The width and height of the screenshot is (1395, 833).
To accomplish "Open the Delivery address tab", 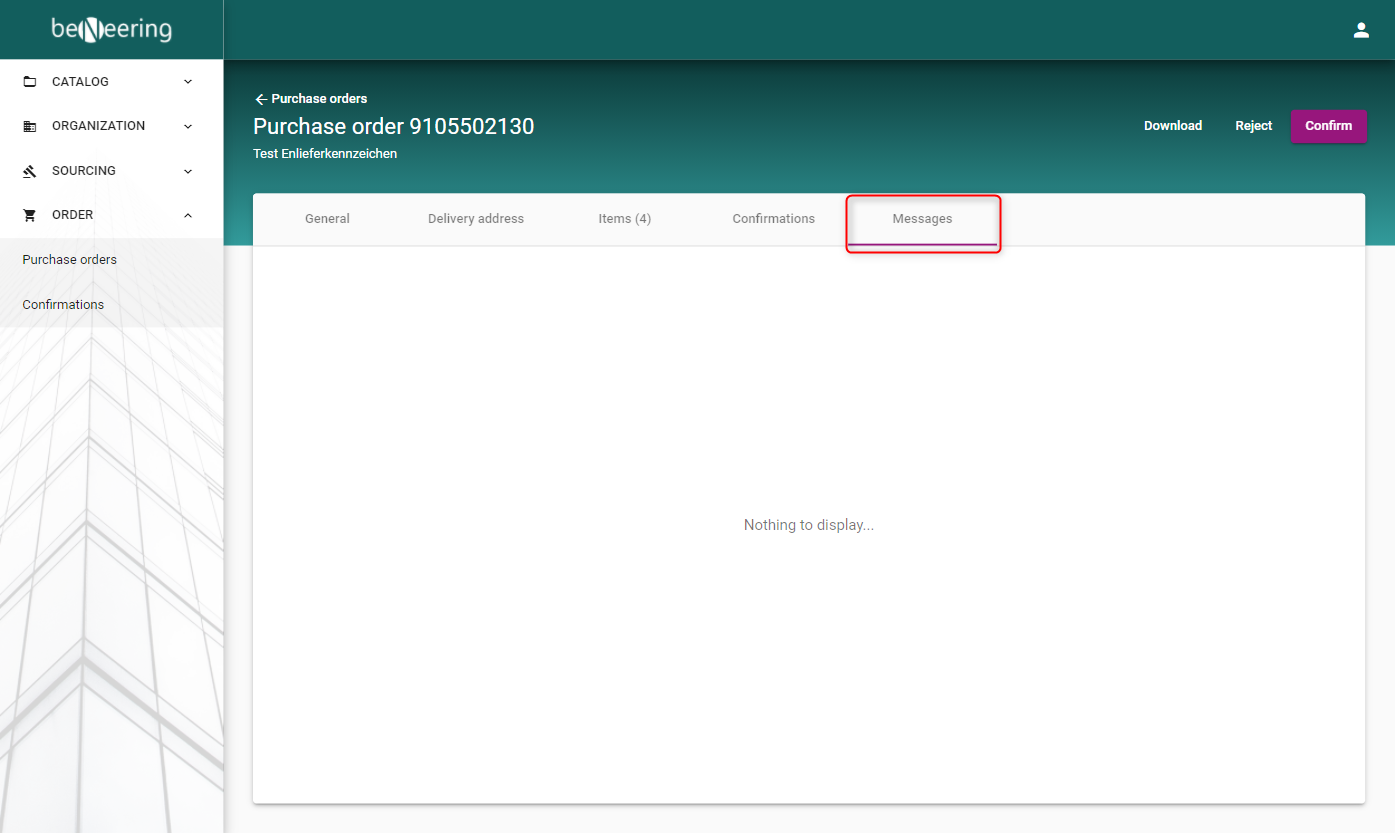I will tap(476, 219).
